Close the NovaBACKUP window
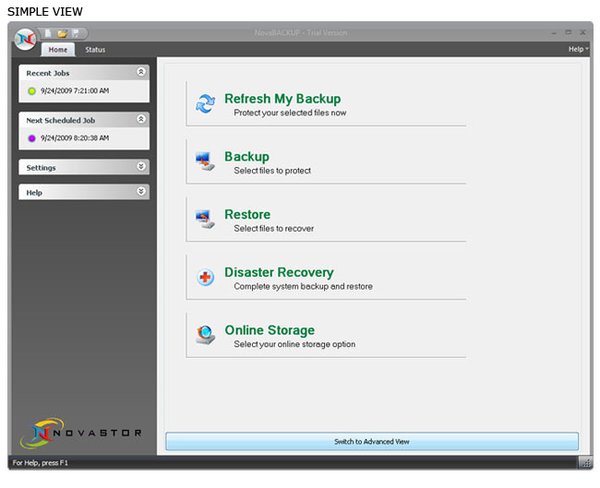The height and width of the screenshot is (488, 600). 583,33
